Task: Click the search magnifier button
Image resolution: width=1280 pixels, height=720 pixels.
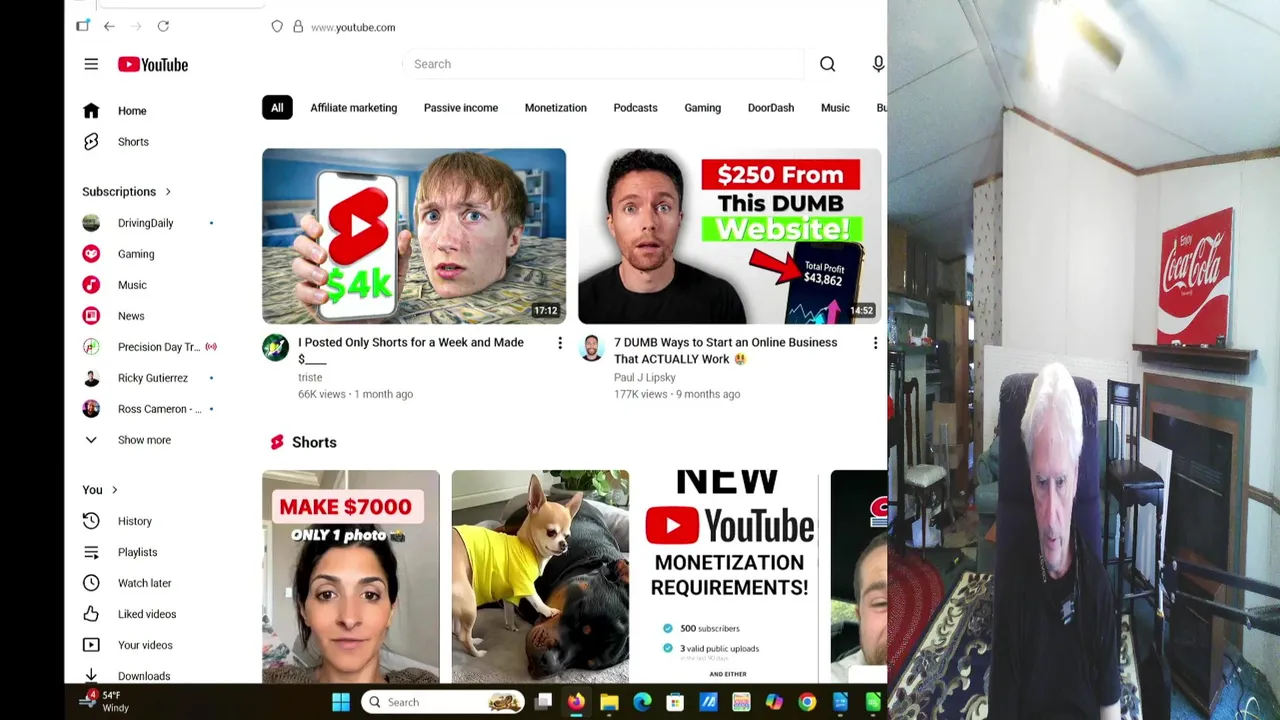Action: [827, 64]
